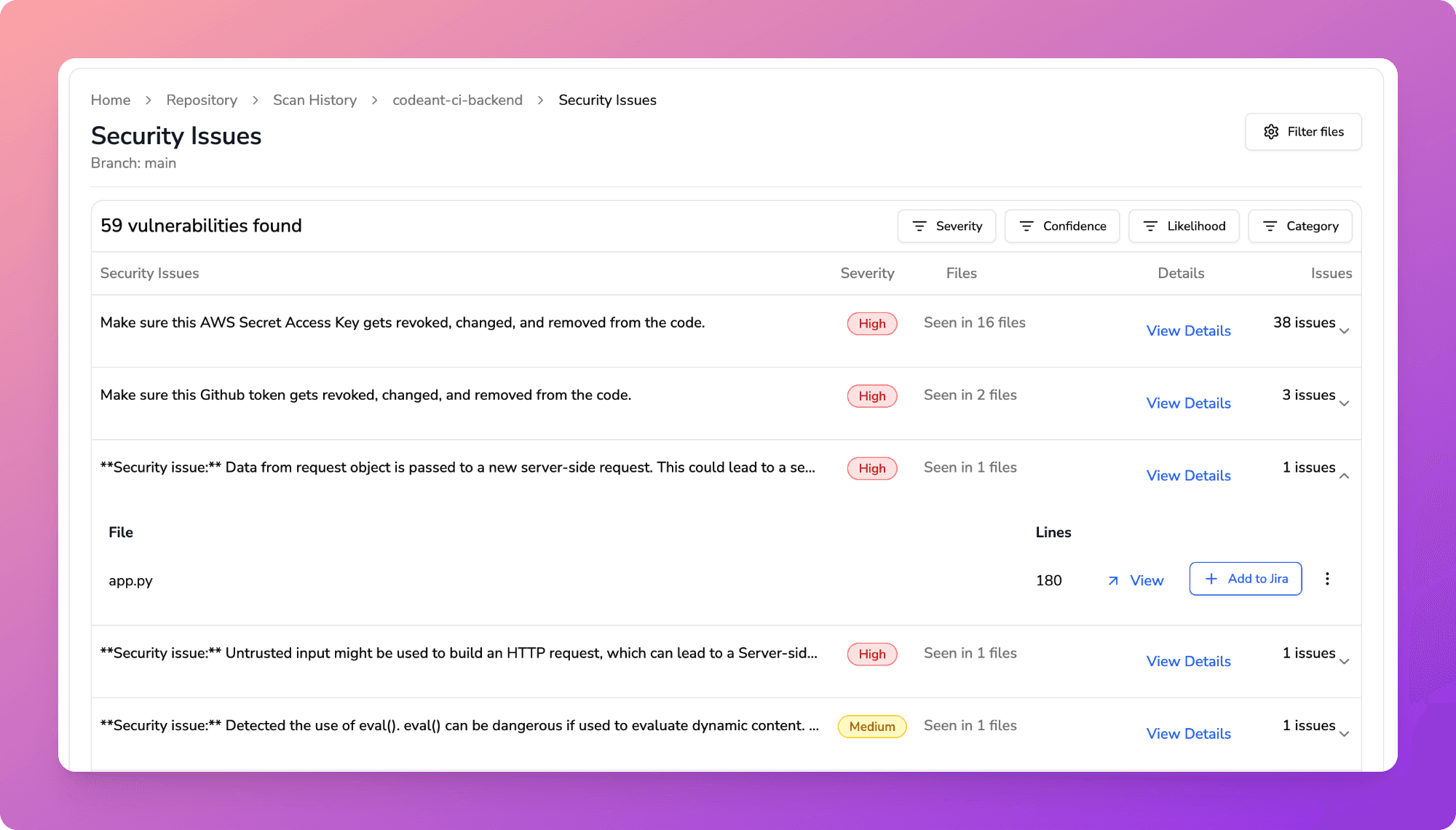Open the three-dot menu for app.py
This screenshot has height=830, width=1456.
[x=1327, y=579]
